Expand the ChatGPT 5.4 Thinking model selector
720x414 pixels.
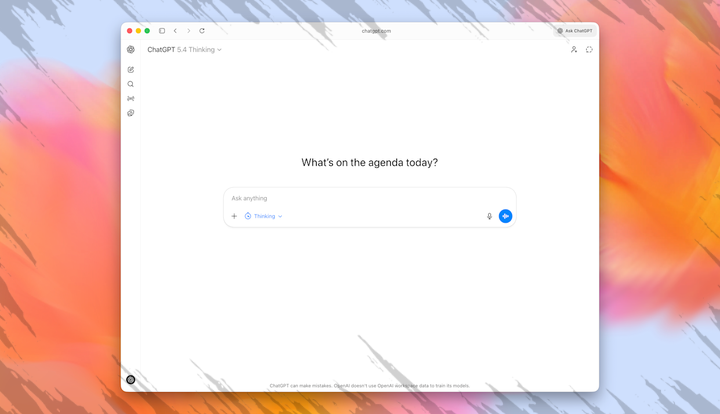185,50
